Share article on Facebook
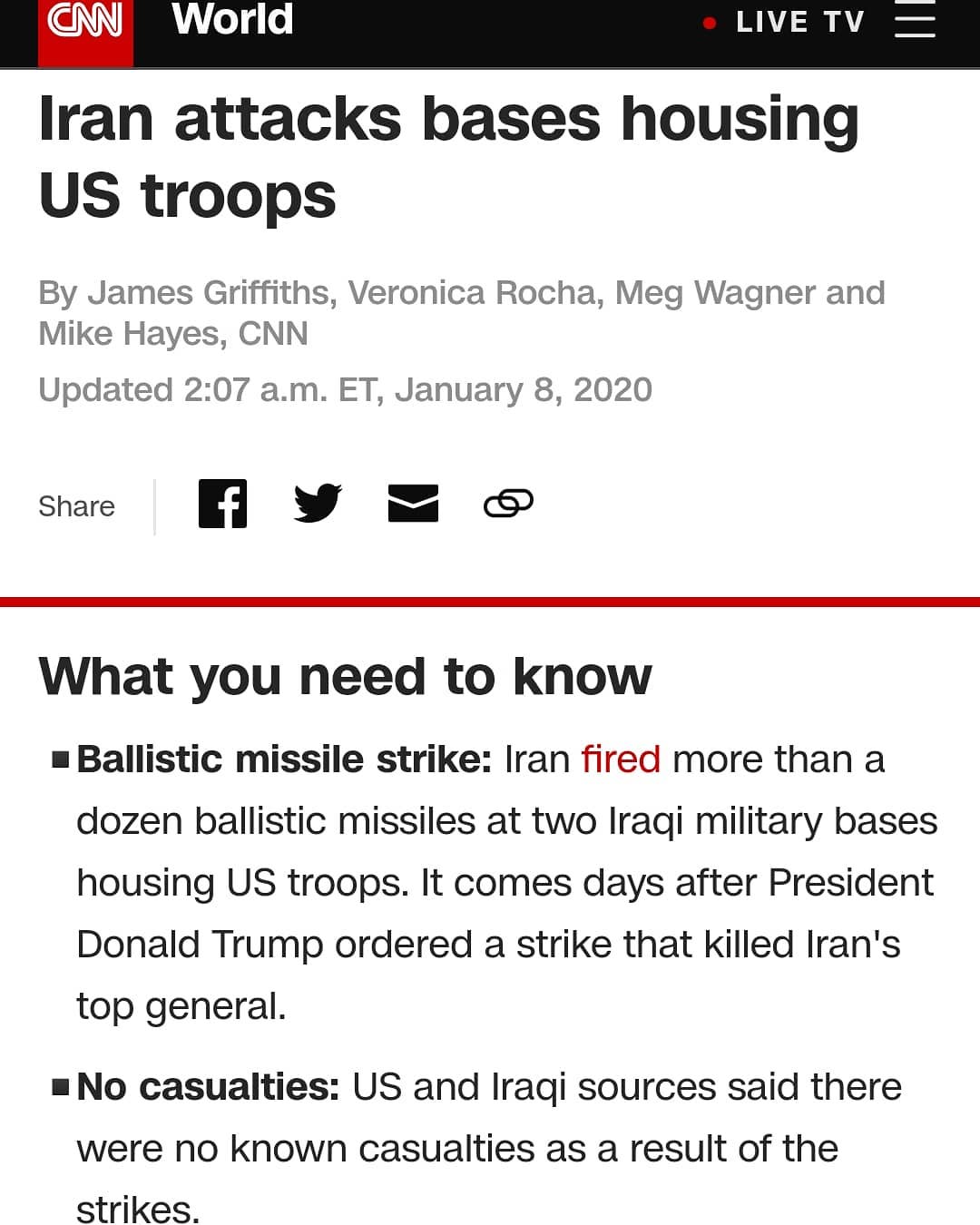The image size is (980, 1225). pyautogui.click(x=222, y=503)
